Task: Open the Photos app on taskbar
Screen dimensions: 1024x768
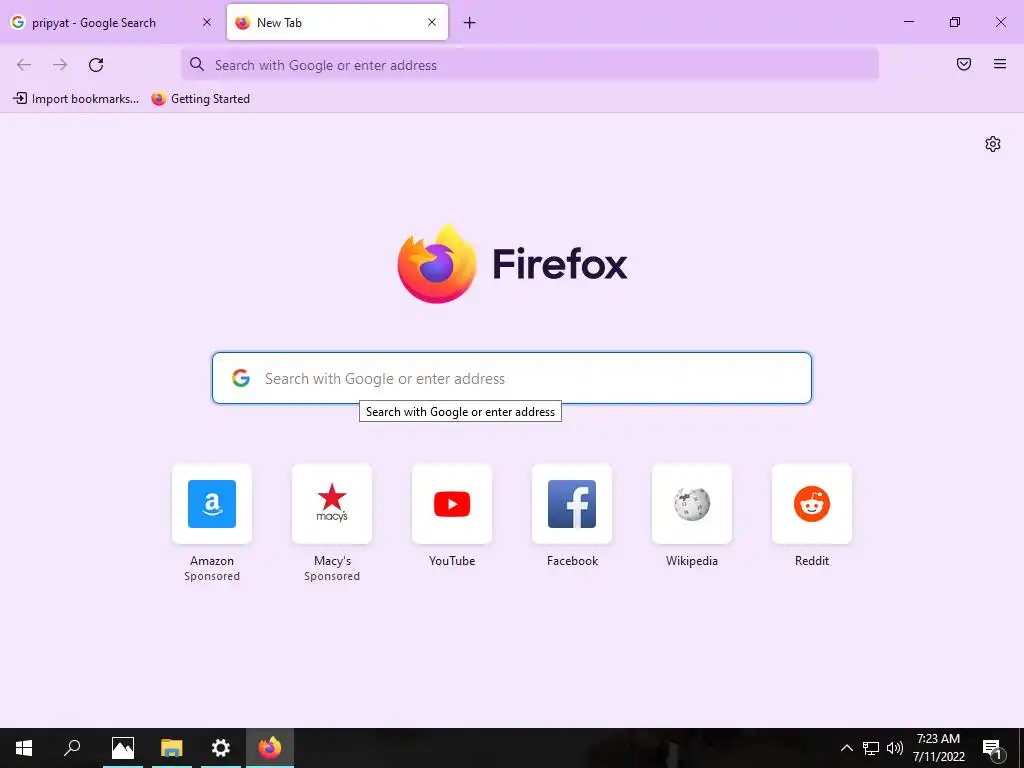Action: 123,748
